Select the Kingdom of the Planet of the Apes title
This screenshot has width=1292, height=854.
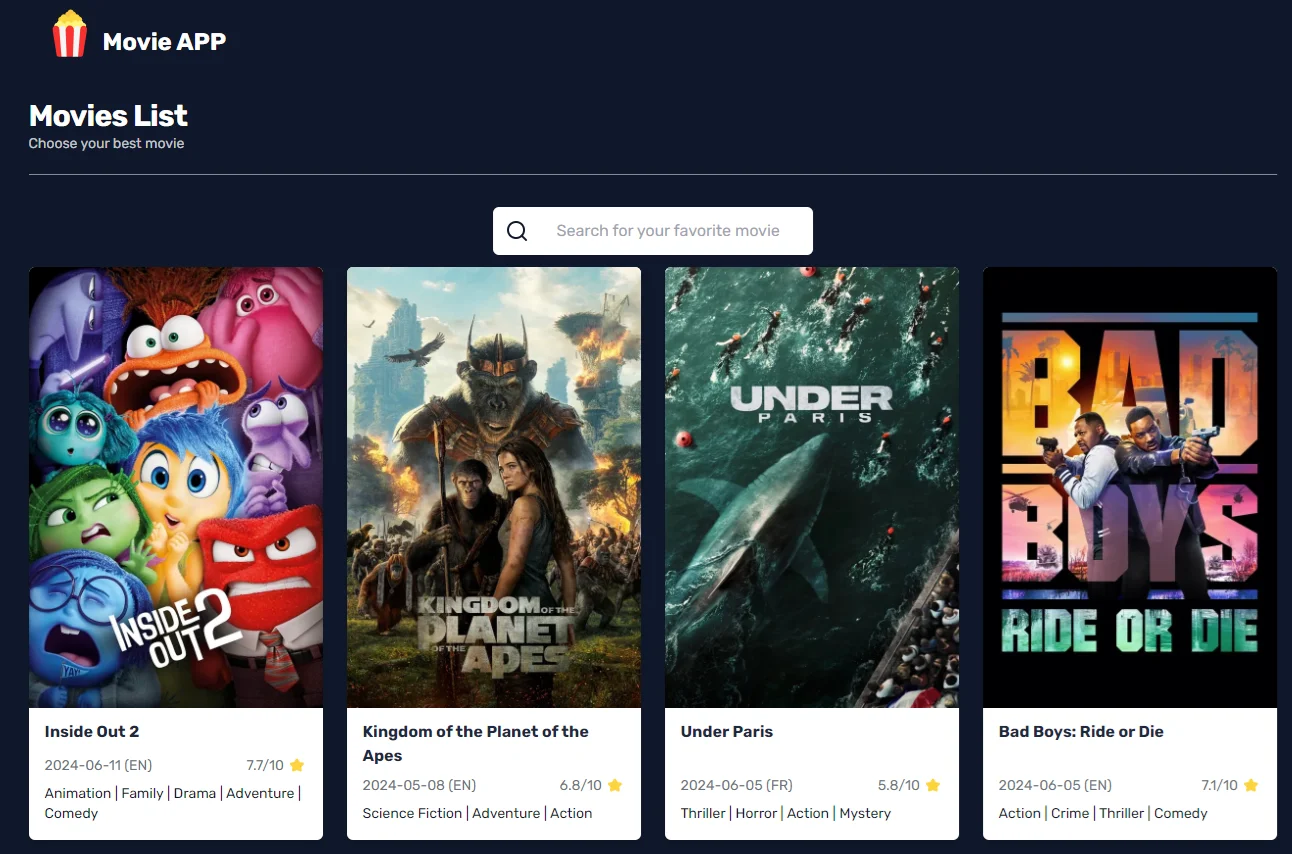(476, 743)
